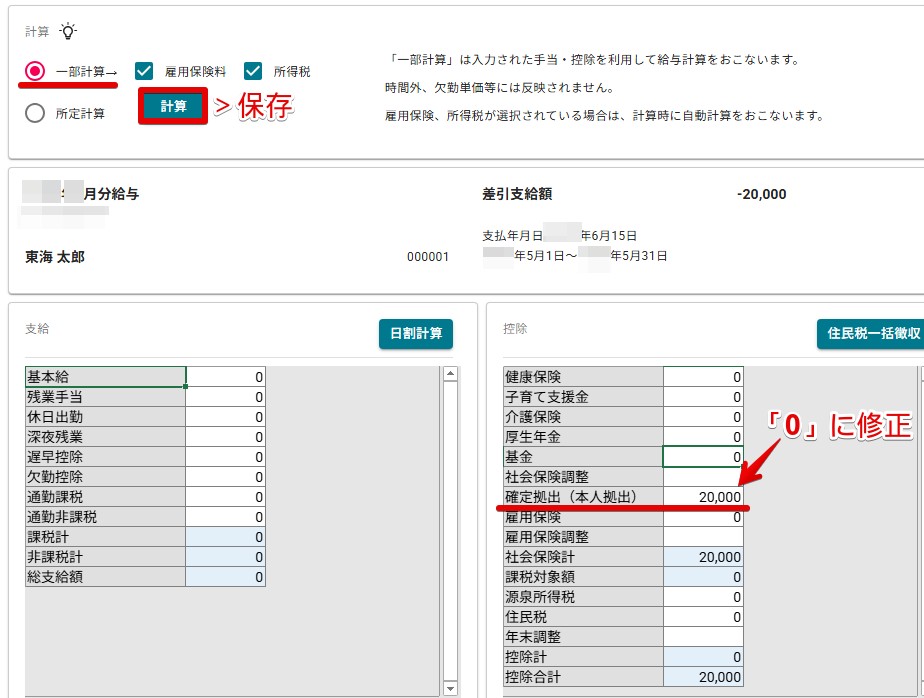Toggle the 所得税 checkbox
The image size is (924, 698).
253,71
